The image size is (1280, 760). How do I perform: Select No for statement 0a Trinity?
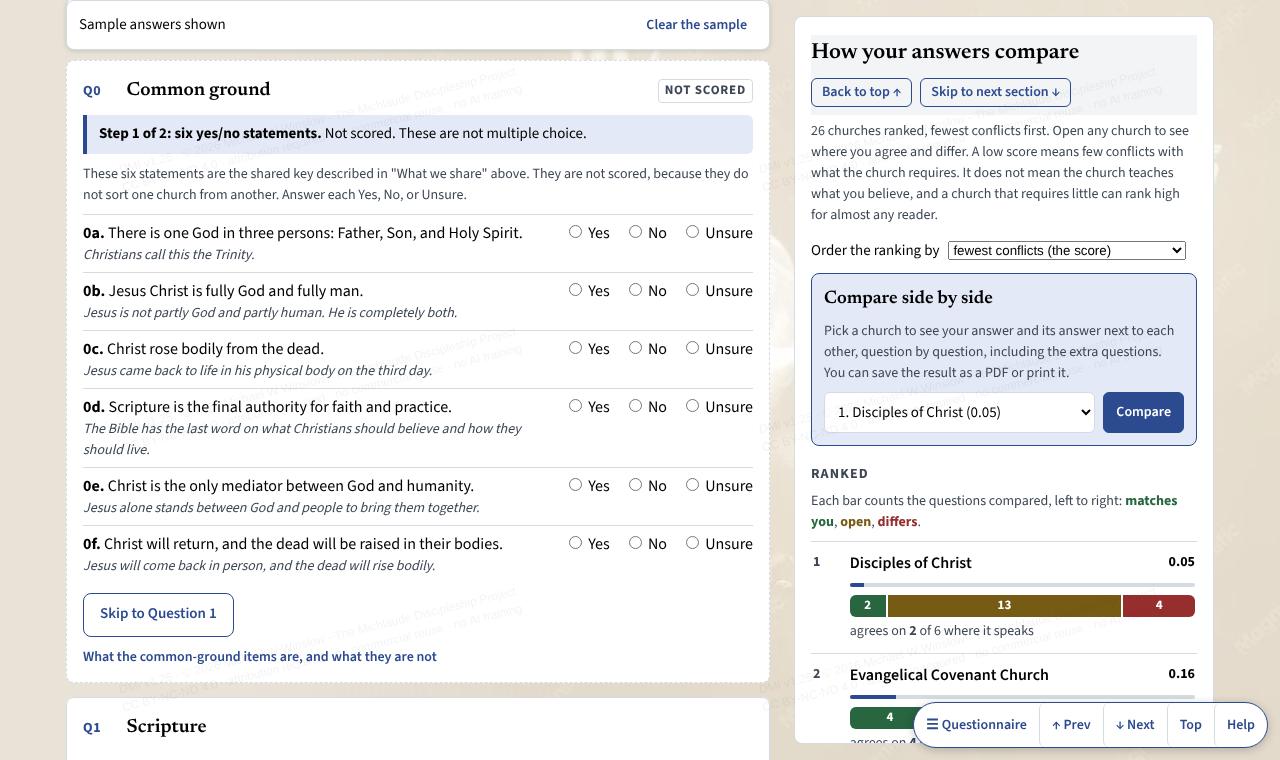pyautogui.click(x=635, y=232)
